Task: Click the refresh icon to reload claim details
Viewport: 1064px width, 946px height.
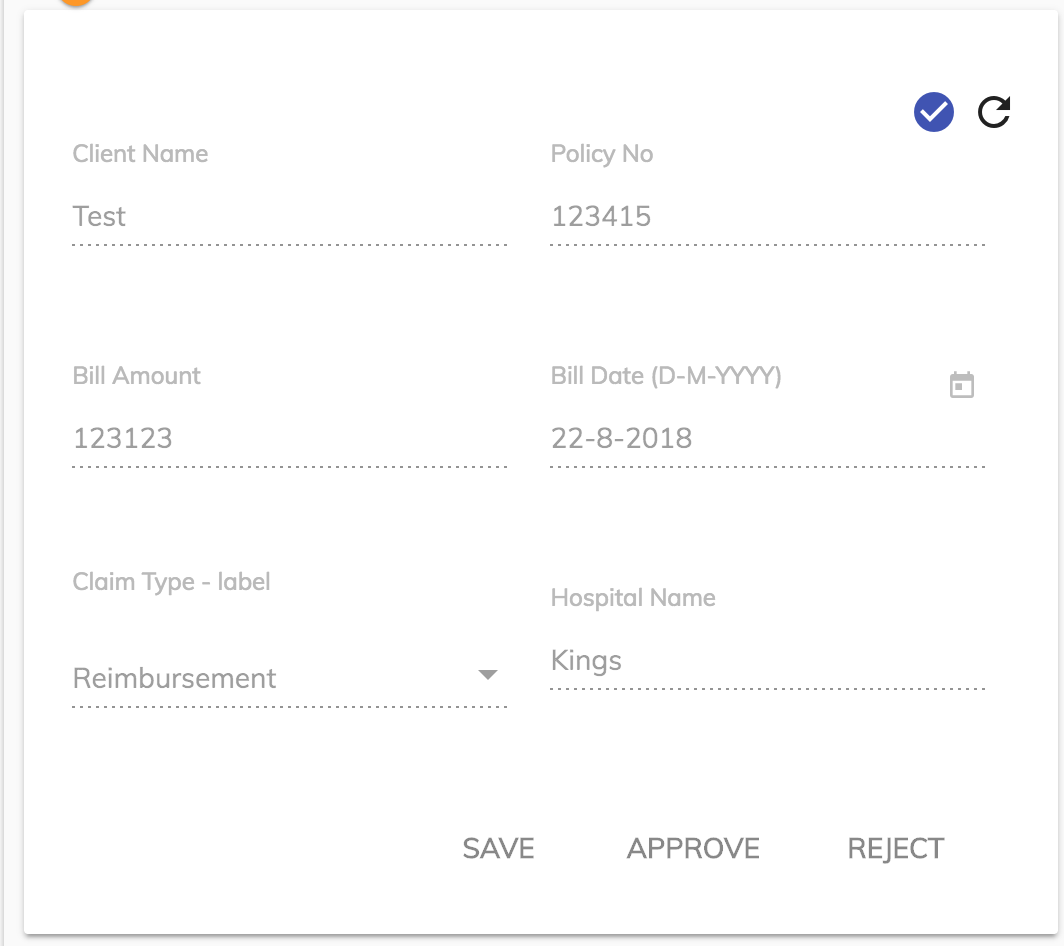Action: (992, 112)
